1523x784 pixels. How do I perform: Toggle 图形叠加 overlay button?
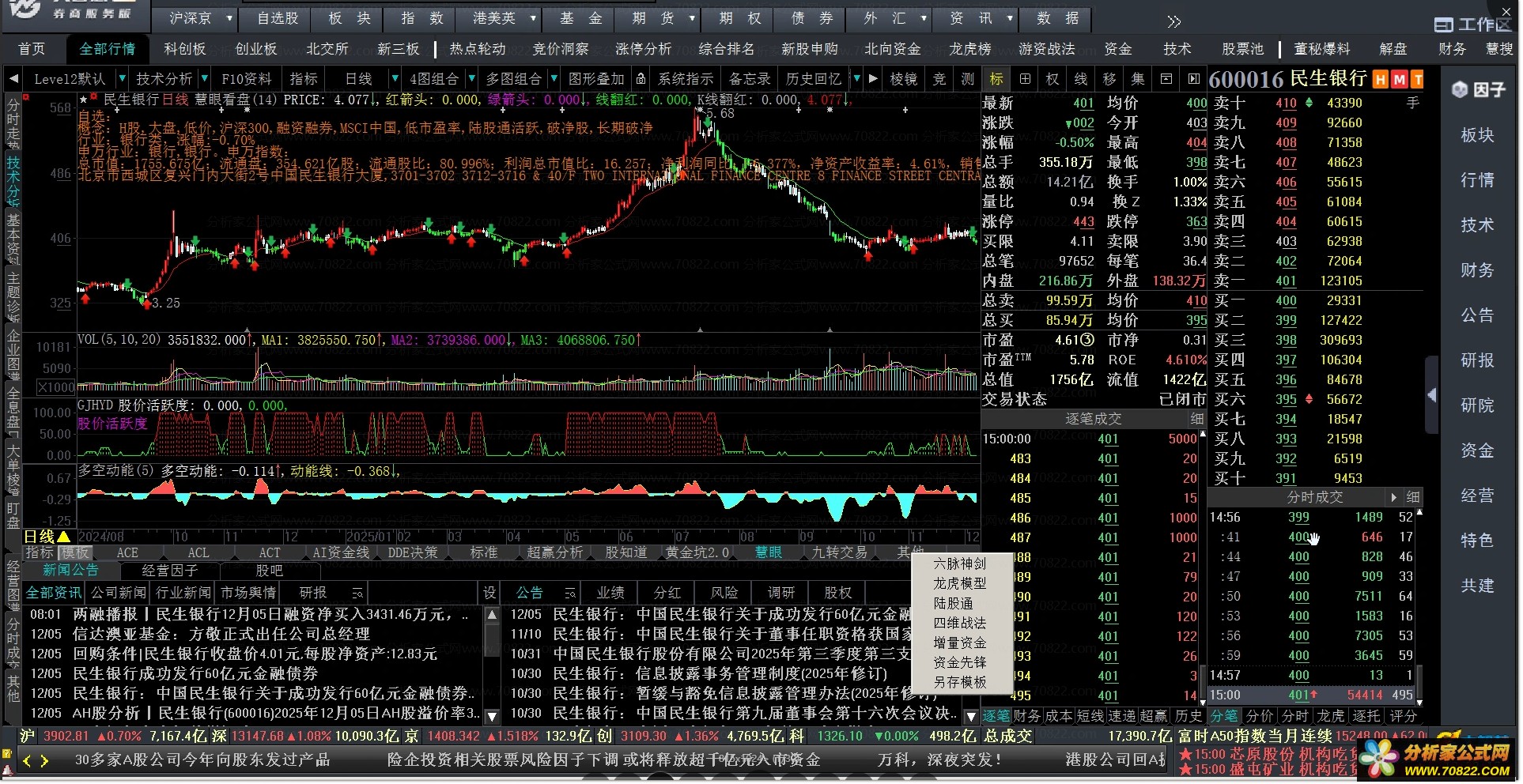[597, 79]
